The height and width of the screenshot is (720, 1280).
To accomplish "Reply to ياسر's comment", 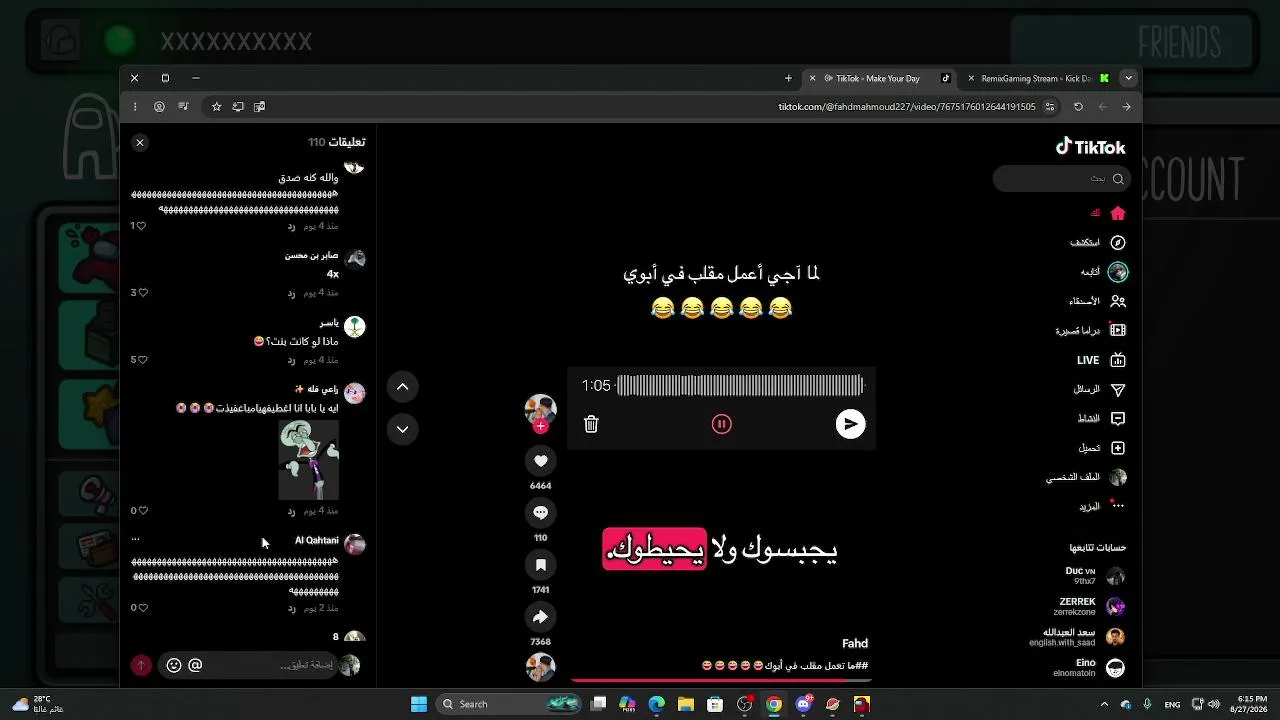I will 291,360.
